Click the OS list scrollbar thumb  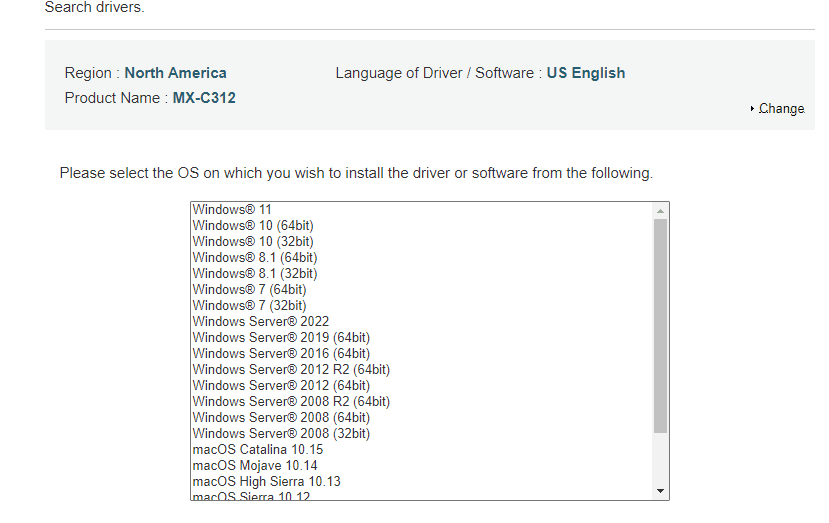pyautogui.click(x=660, y=325)
